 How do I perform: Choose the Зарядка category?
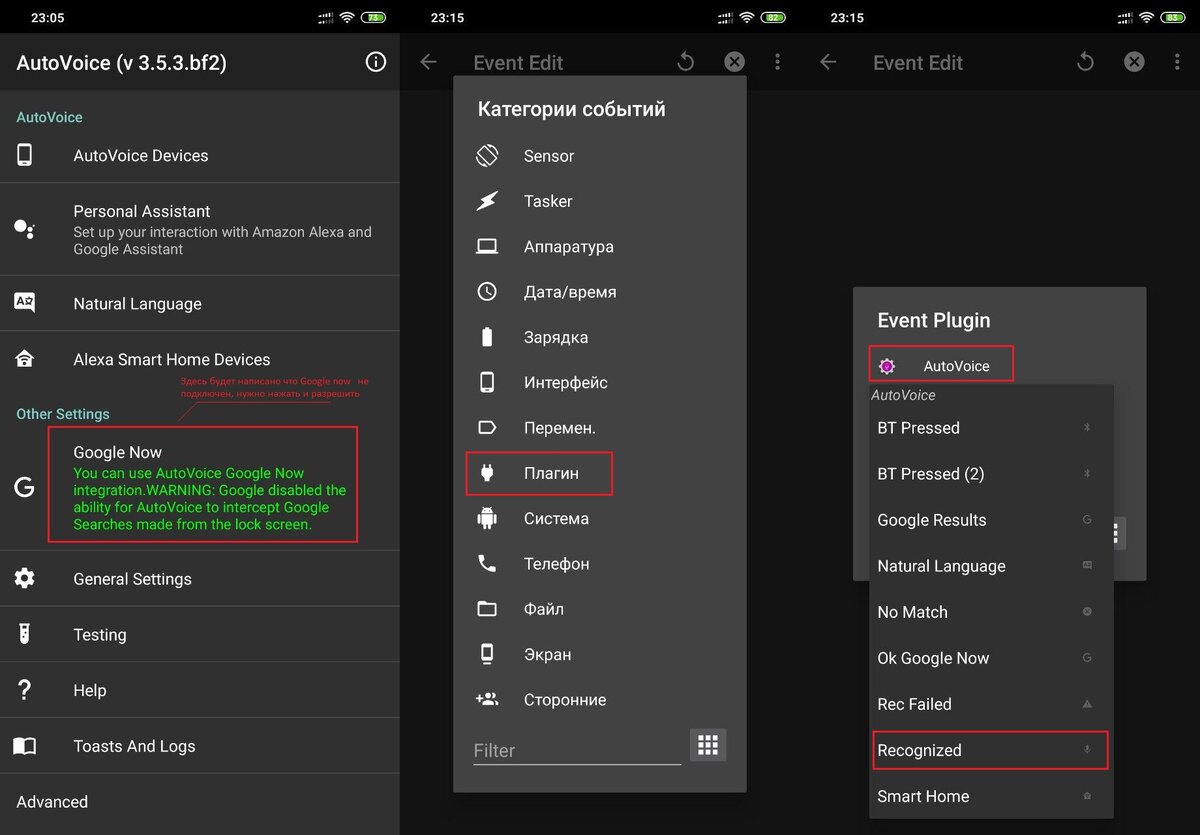click(x=600, y=337)
